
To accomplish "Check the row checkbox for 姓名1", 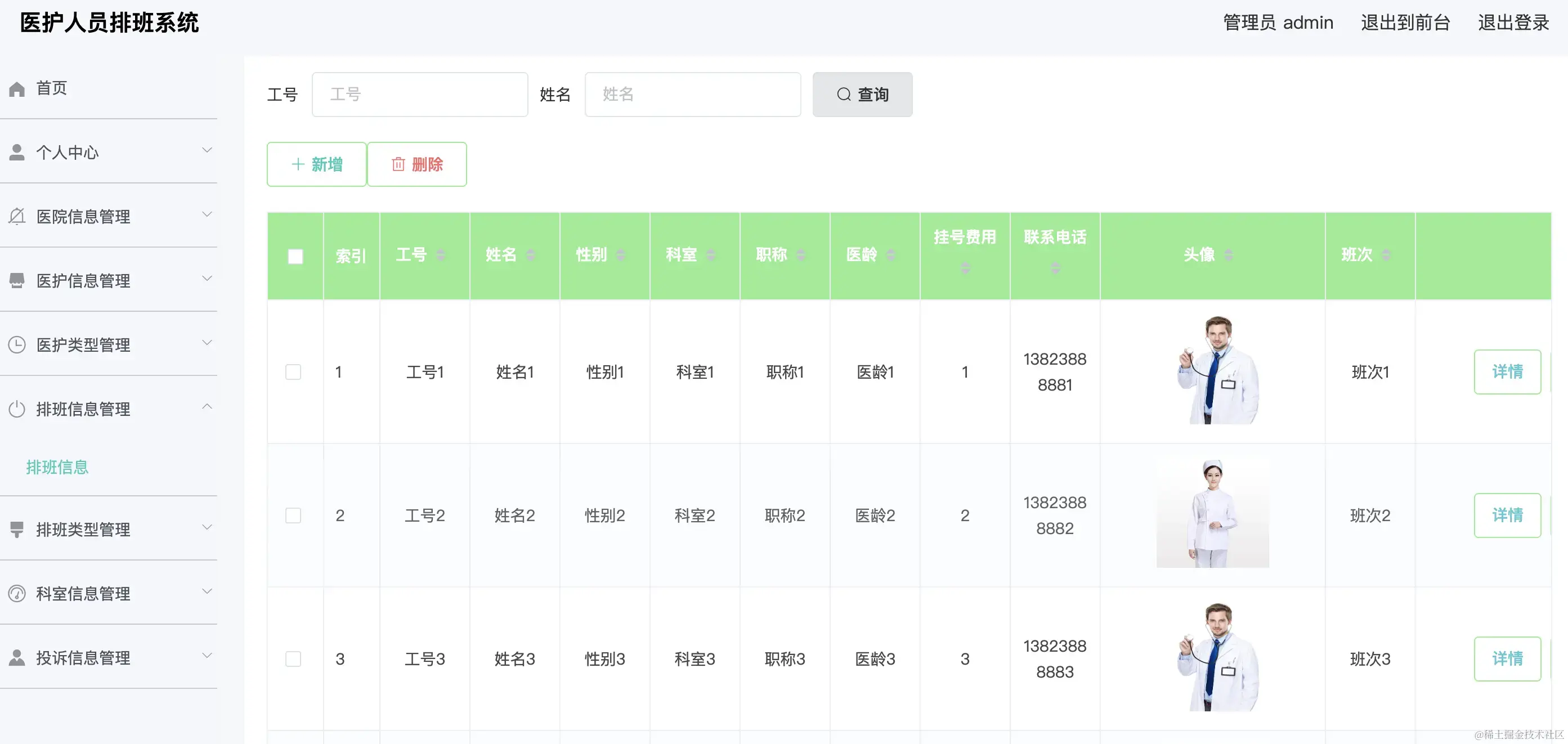I will tap(294, 371).
